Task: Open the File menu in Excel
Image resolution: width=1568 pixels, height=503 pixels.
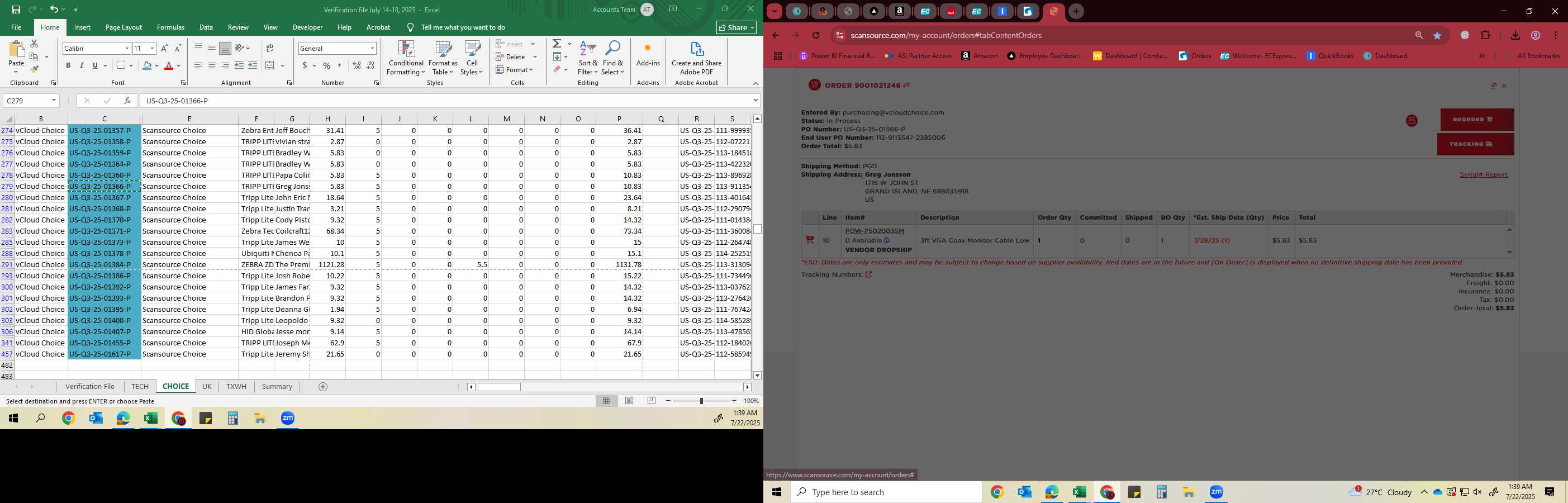Action: (16, 27)
